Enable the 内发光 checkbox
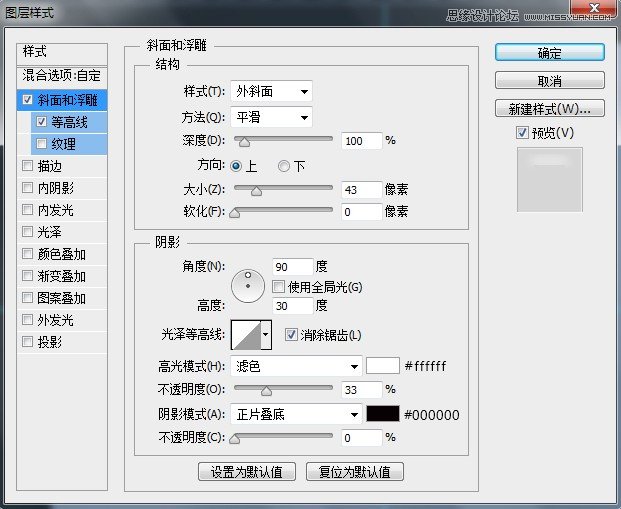The width and height of the screenshot is (621, 509). pyautogui.click(x=27, y=210)
